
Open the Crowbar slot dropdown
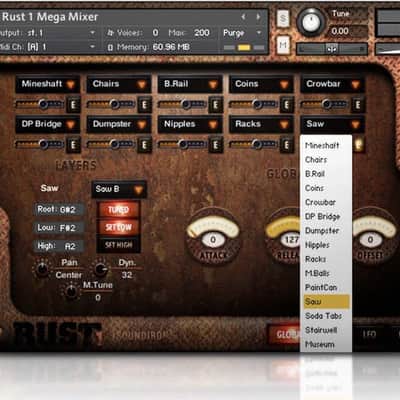coord(332,84)
